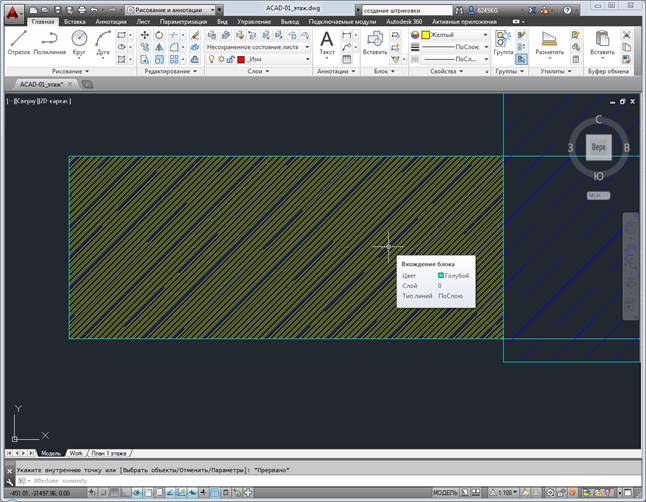This screenshot has height=502, width=646.
Task: Open the Вставка ribbon tab
Action: pyautogui.click(x=75, y=21)
